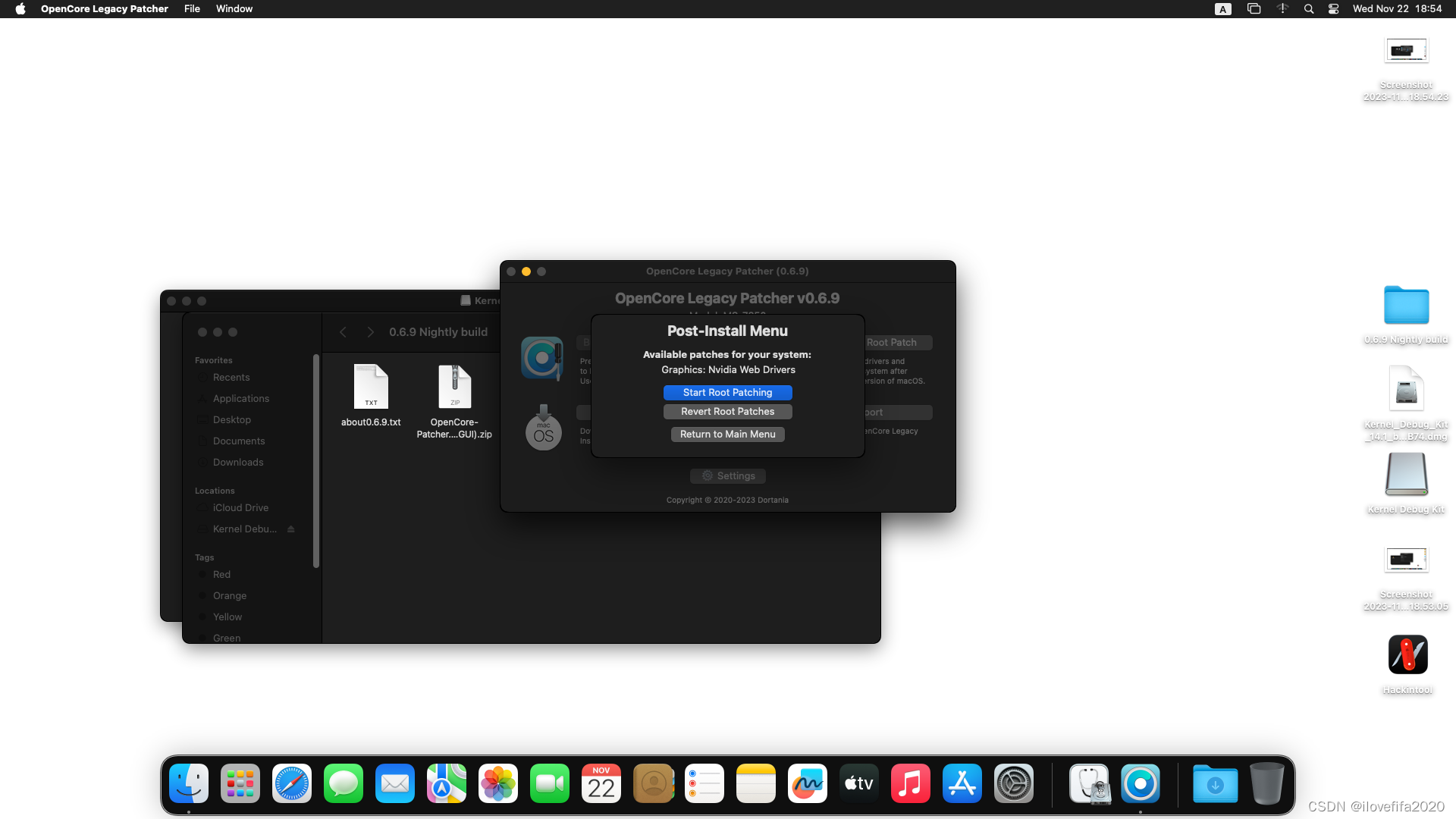Click Finder forward chevron
The image size is (1456, 819).
pyautogui.click(x=370, y=332)
